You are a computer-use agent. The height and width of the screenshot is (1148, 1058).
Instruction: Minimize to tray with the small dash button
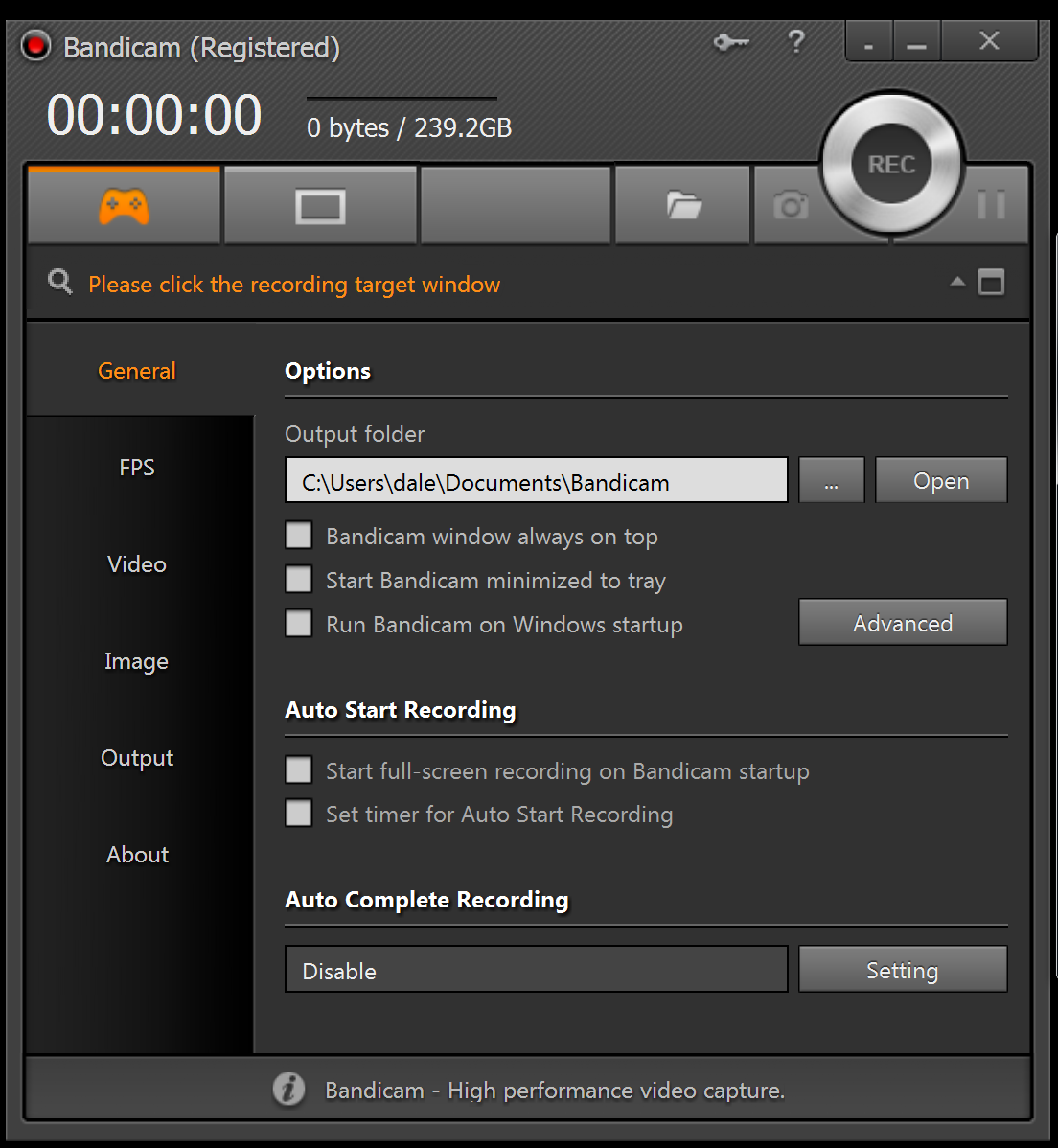(x=868, y=41)
